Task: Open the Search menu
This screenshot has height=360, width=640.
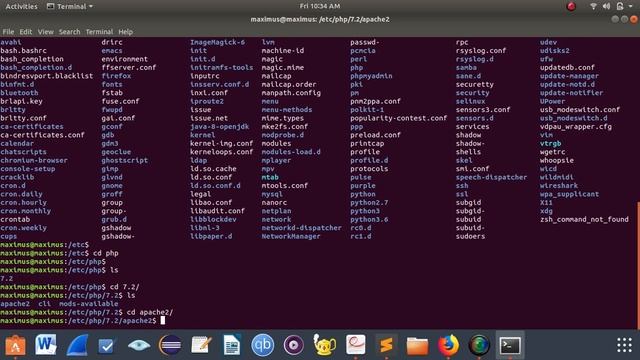Action: tap(69, 31)
